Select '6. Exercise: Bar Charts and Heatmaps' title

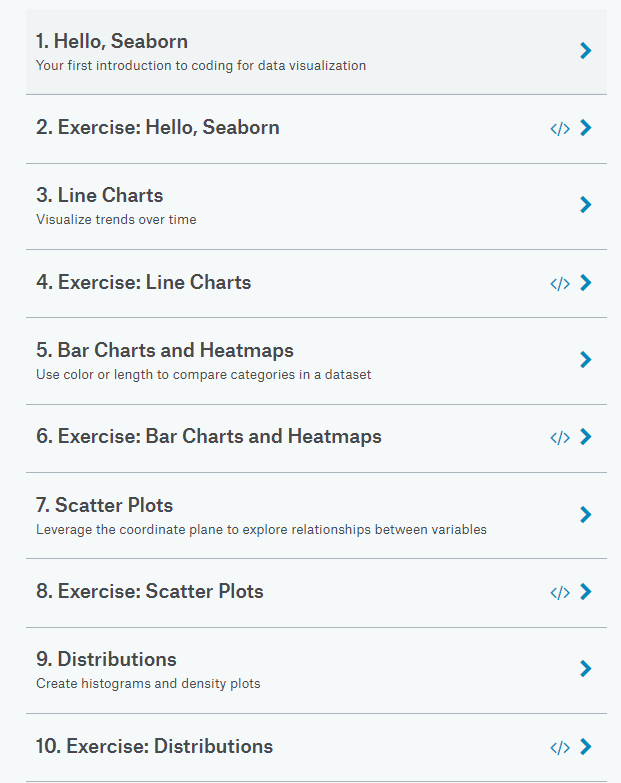pos(209,436)
